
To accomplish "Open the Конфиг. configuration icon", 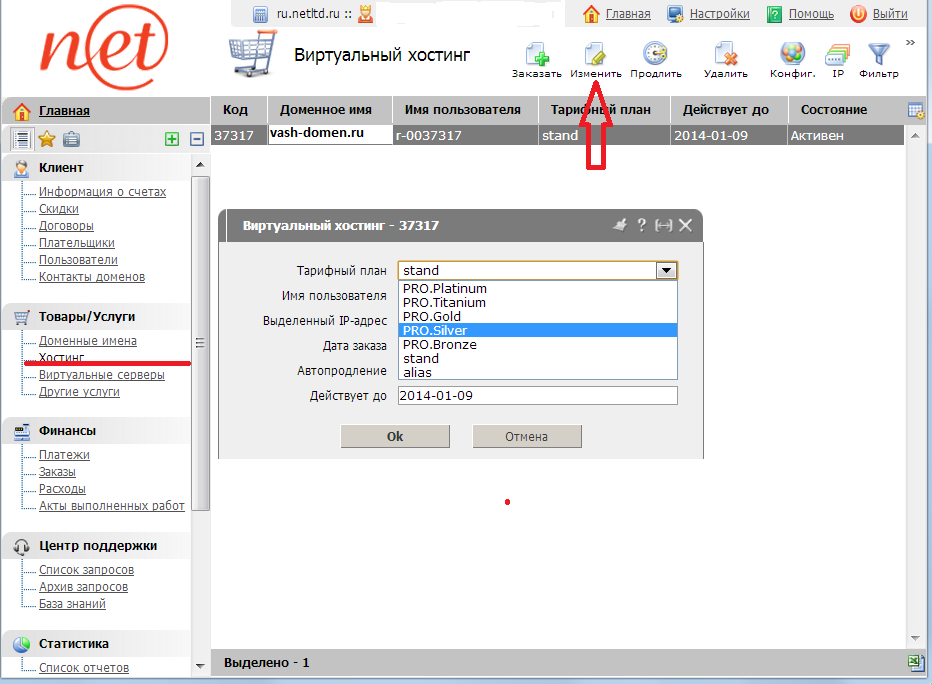I will [x=792, y=56].
